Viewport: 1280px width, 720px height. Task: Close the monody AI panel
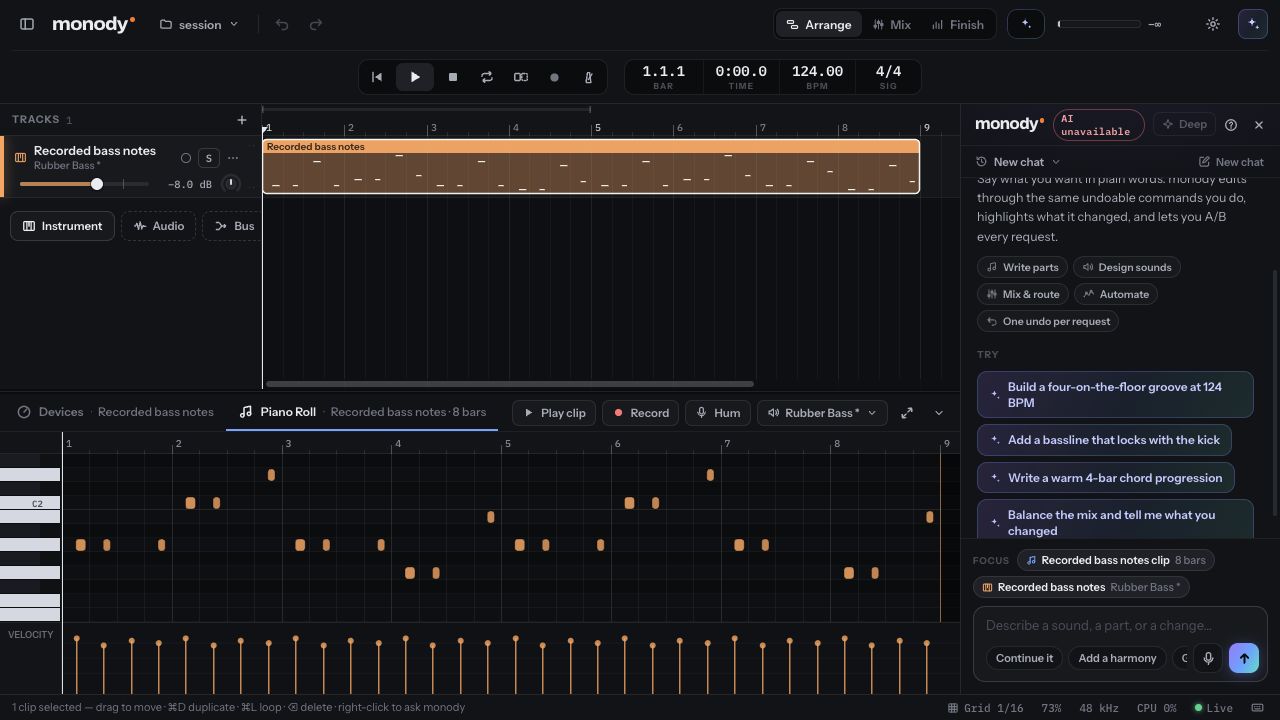1259,125
